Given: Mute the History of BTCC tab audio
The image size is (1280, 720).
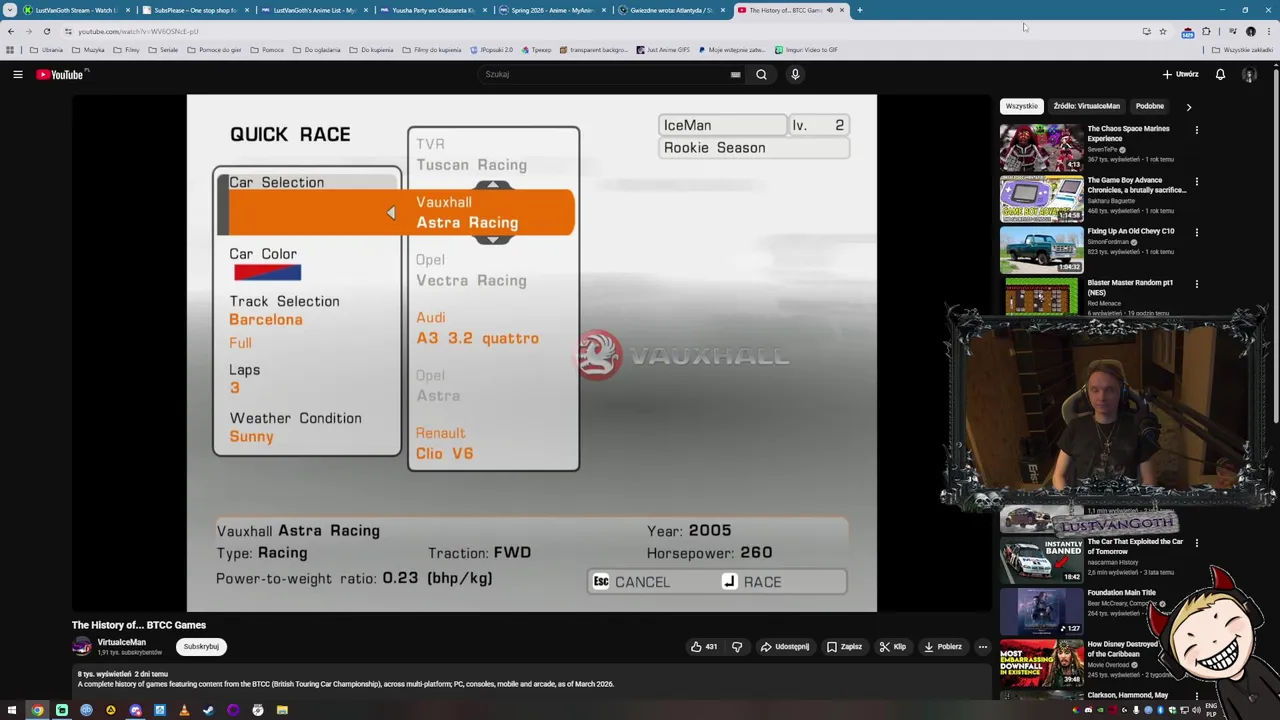Looking at the screenshot, I should 829,10.
